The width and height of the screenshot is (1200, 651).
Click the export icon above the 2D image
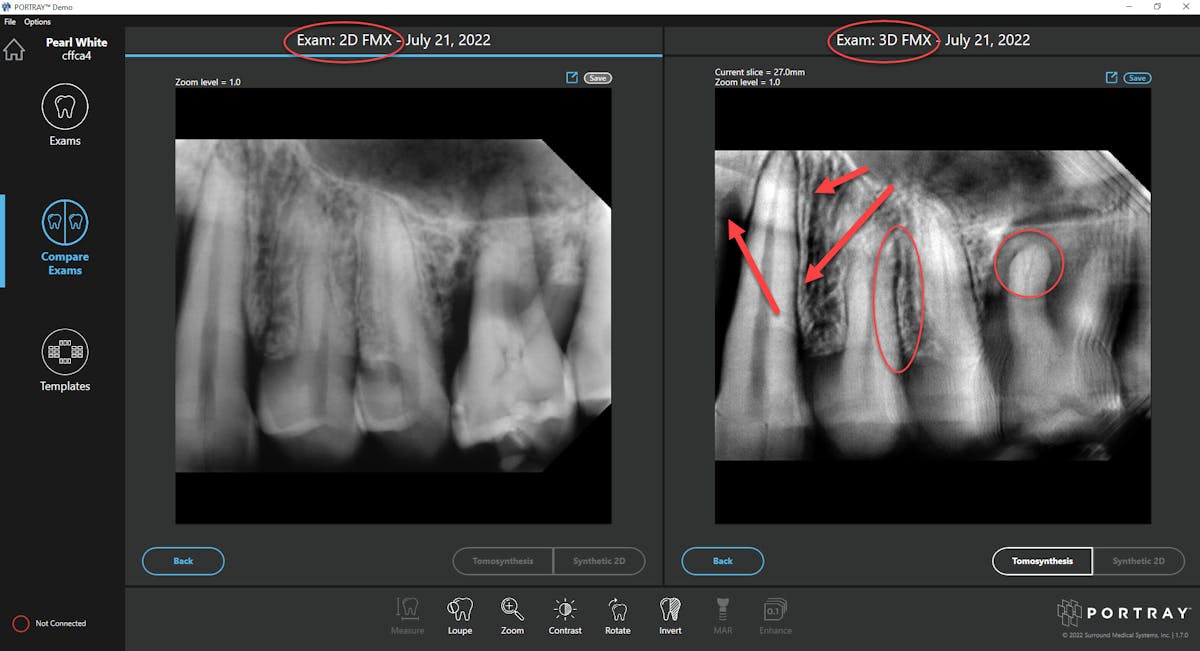coord(573,77)
